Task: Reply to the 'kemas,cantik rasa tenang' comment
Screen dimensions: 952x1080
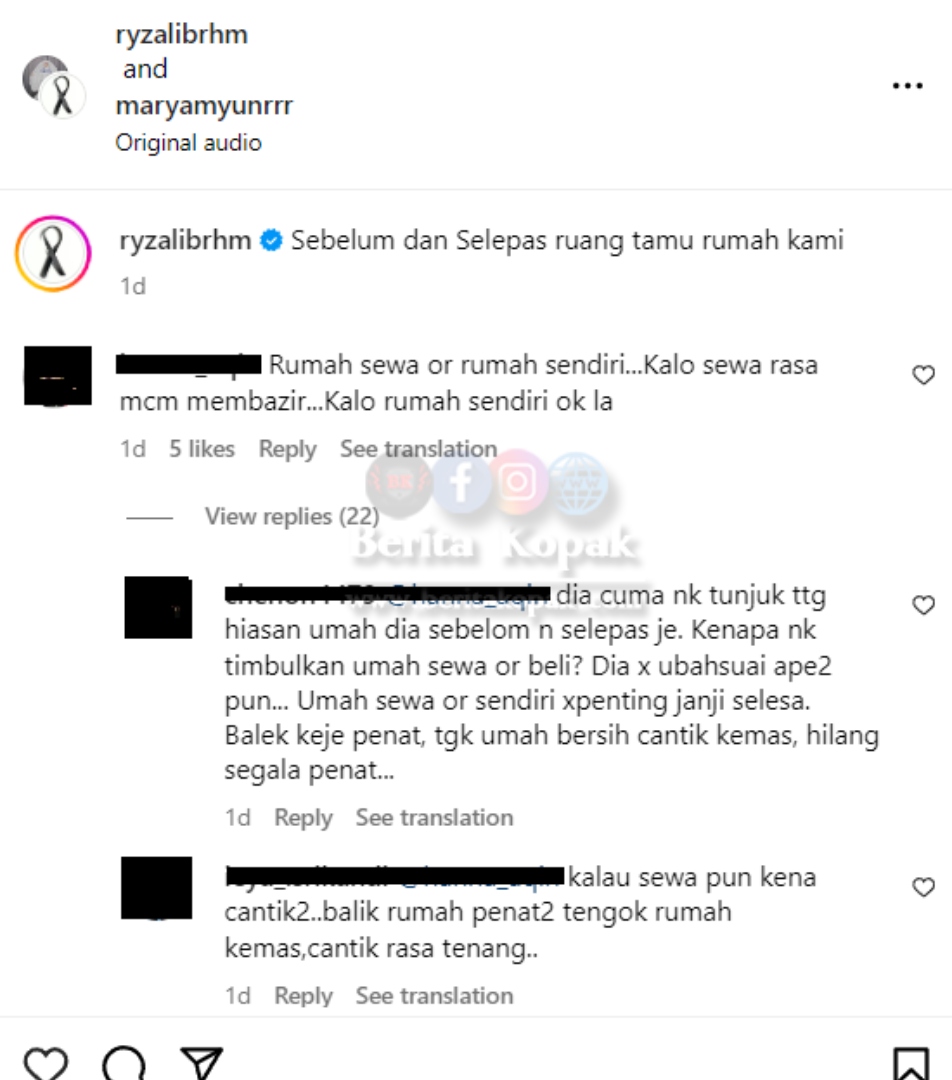Action: point(303,996)
